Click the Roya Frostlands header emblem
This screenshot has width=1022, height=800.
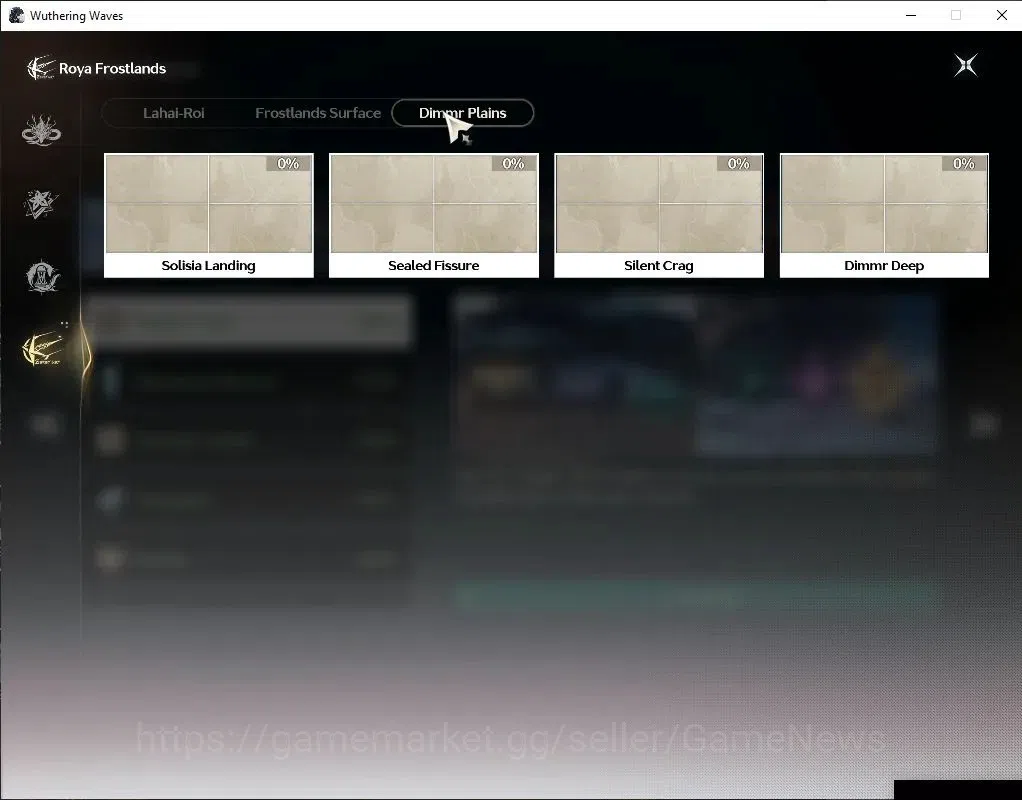click(x=40, y=68)
